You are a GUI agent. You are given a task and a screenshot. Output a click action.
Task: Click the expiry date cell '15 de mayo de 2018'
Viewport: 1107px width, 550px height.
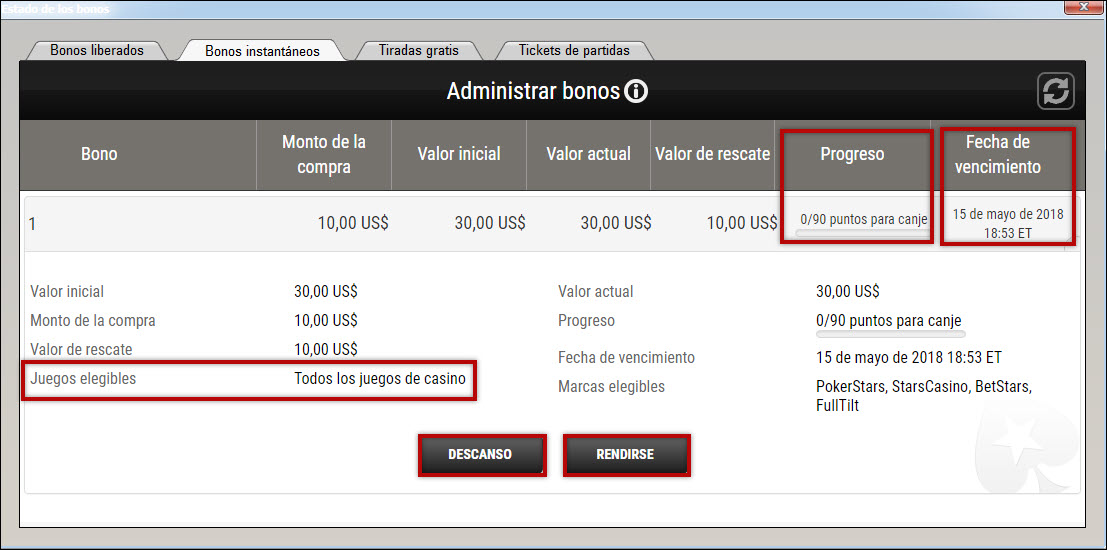pos(1007,223)
